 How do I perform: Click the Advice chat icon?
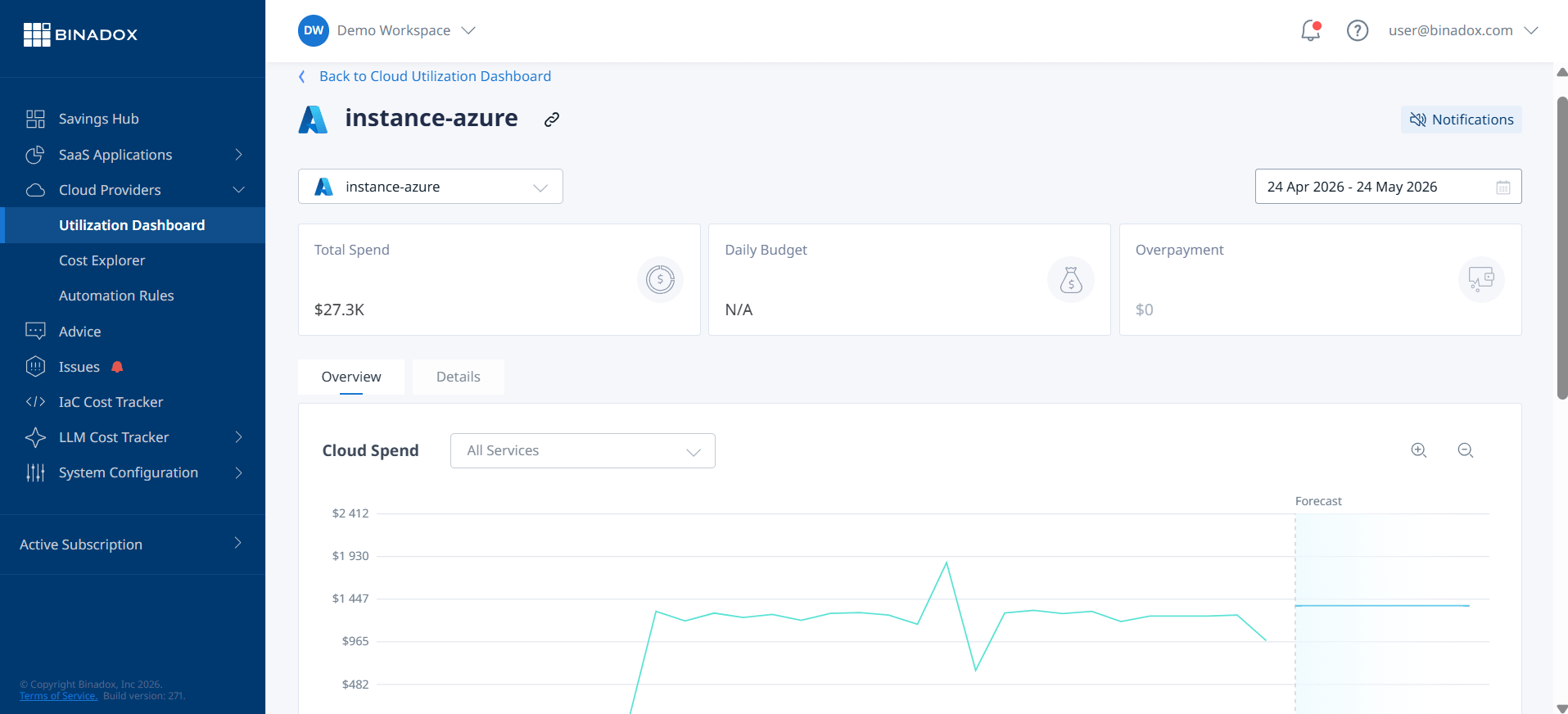click(x=35, y=331)
